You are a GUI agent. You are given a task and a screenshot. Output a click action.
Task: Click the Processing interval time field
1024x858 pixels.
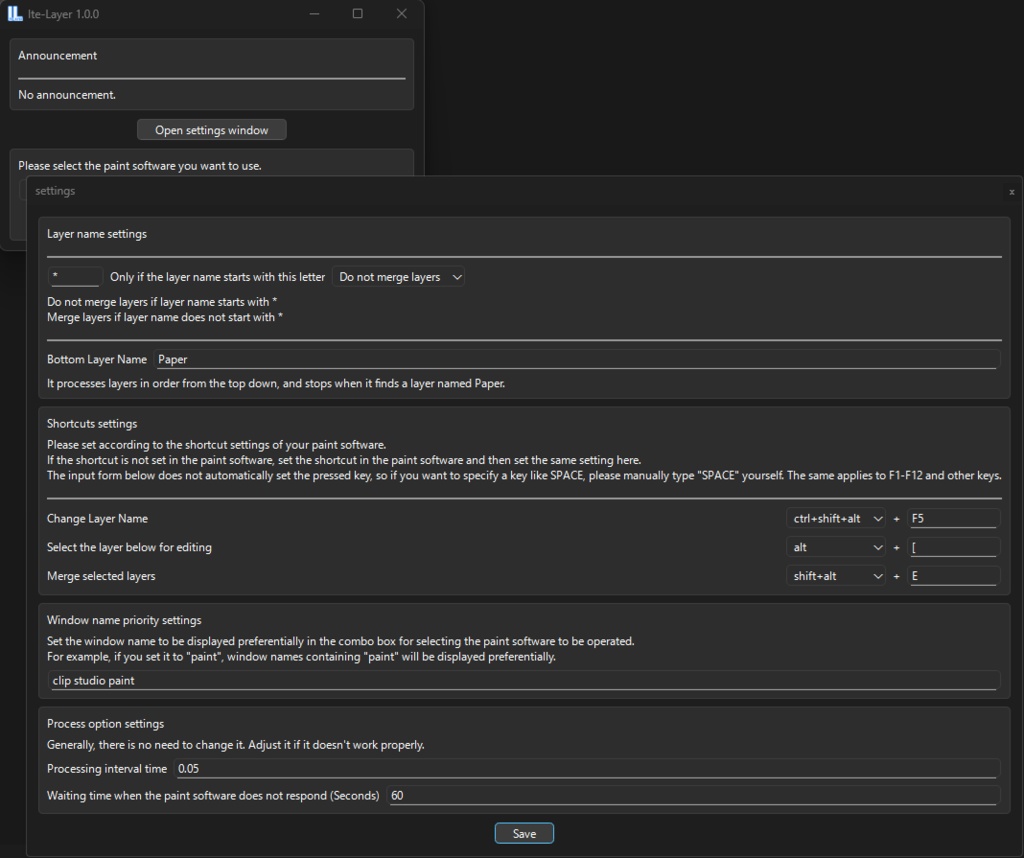587,769
